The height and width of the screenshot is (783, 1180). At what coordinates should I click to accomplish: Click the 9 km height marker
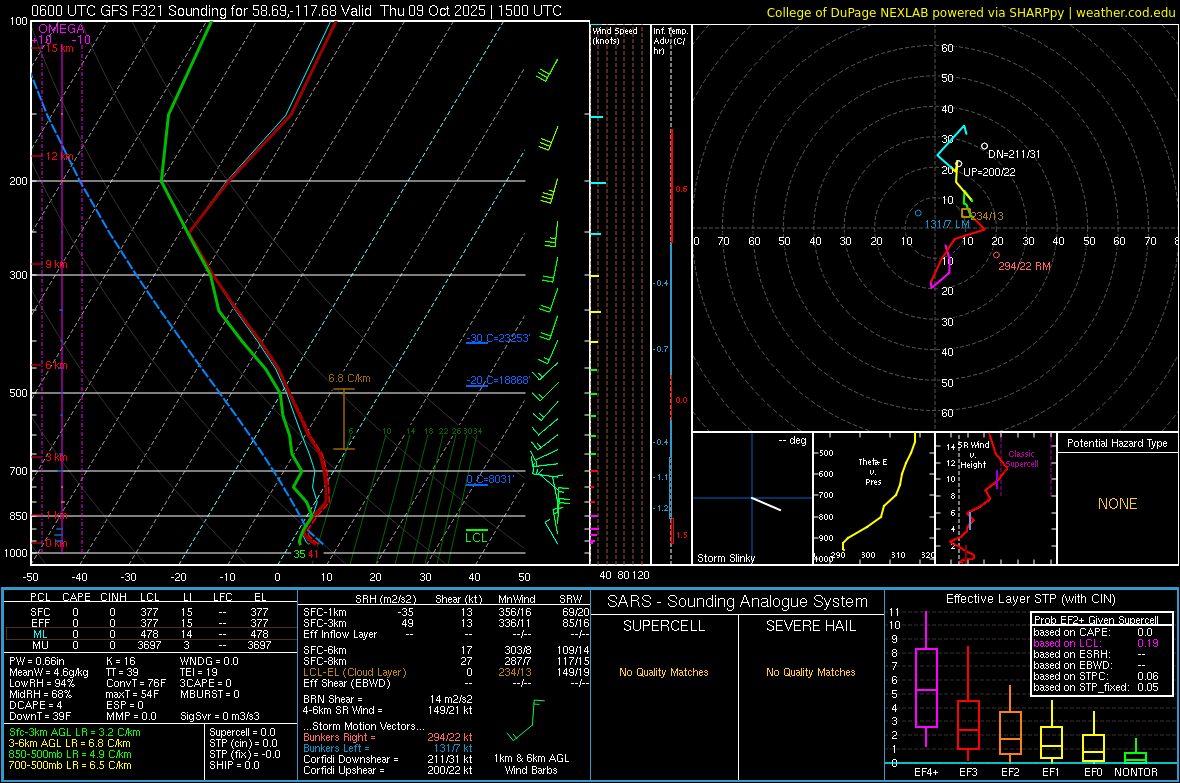click(x=56, y=264)
